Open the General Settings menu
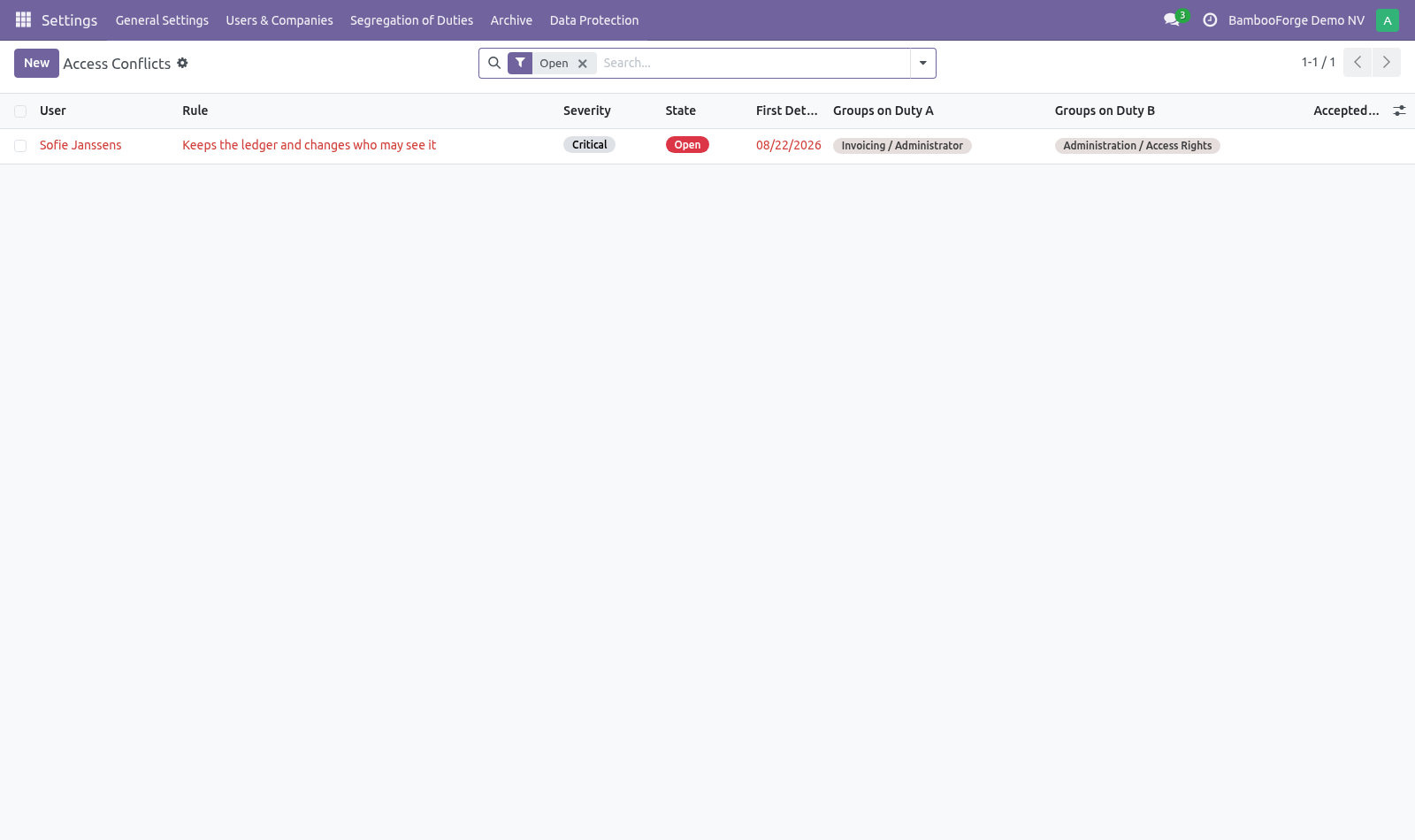The width and height of the screenshot is (1415, 840). (162, 20)
